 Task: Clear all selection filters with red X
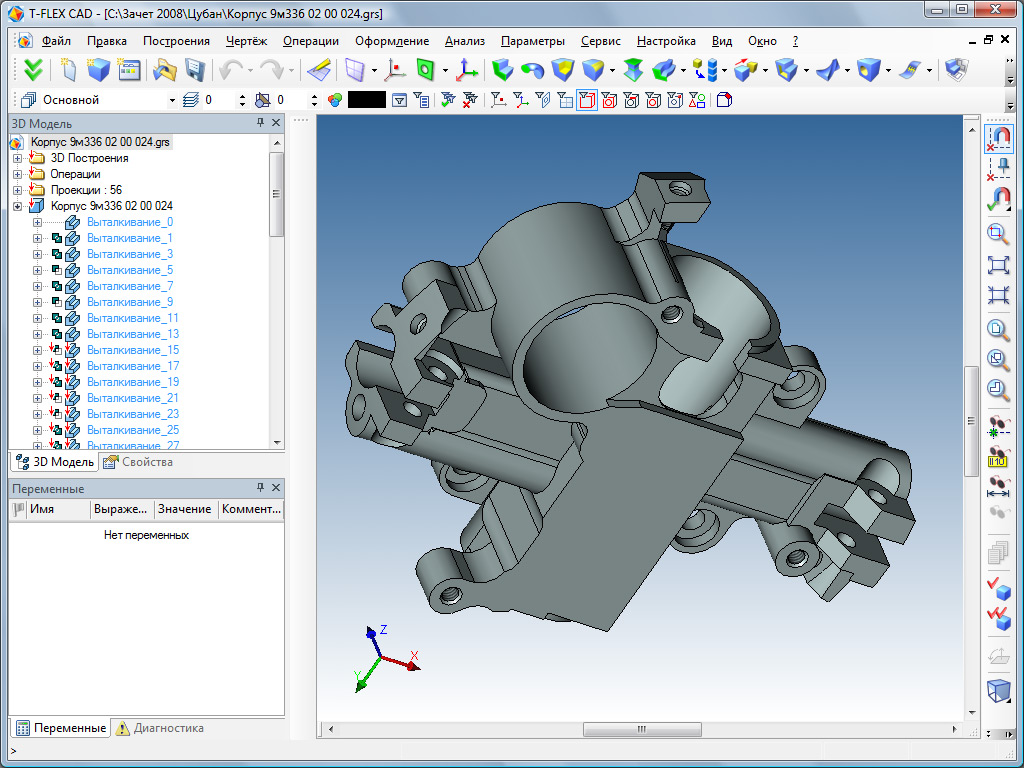(x=470, y=100)
